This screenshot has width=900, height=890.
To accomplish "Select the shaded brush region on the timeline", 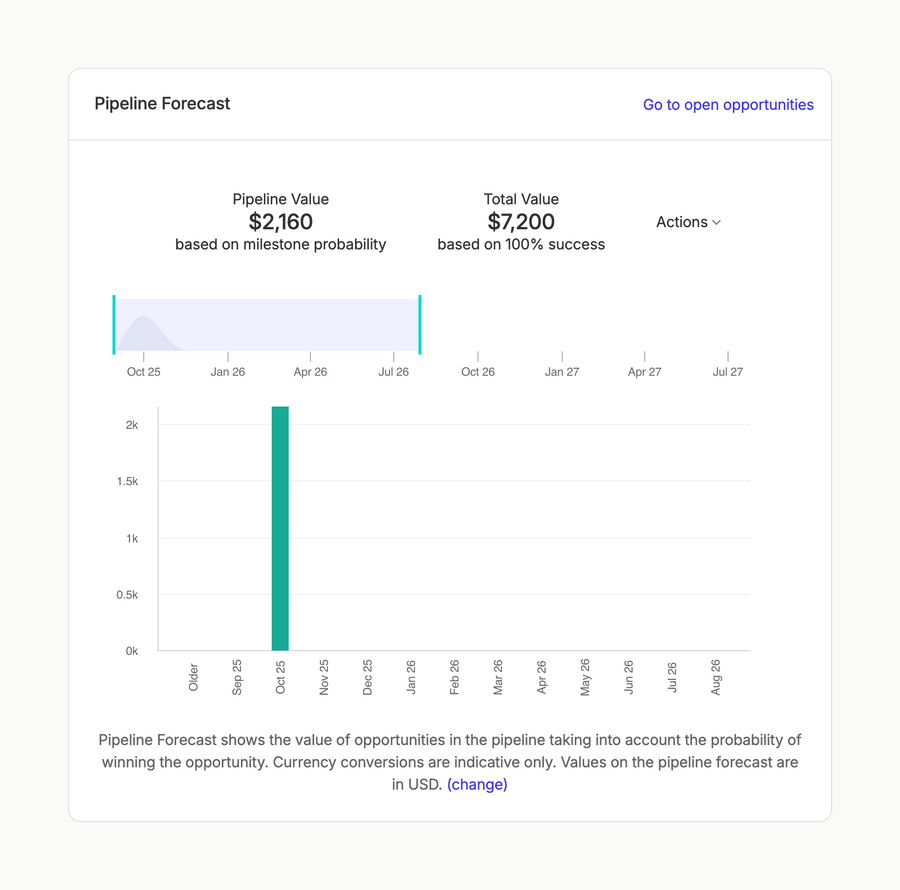I will 265,323.
